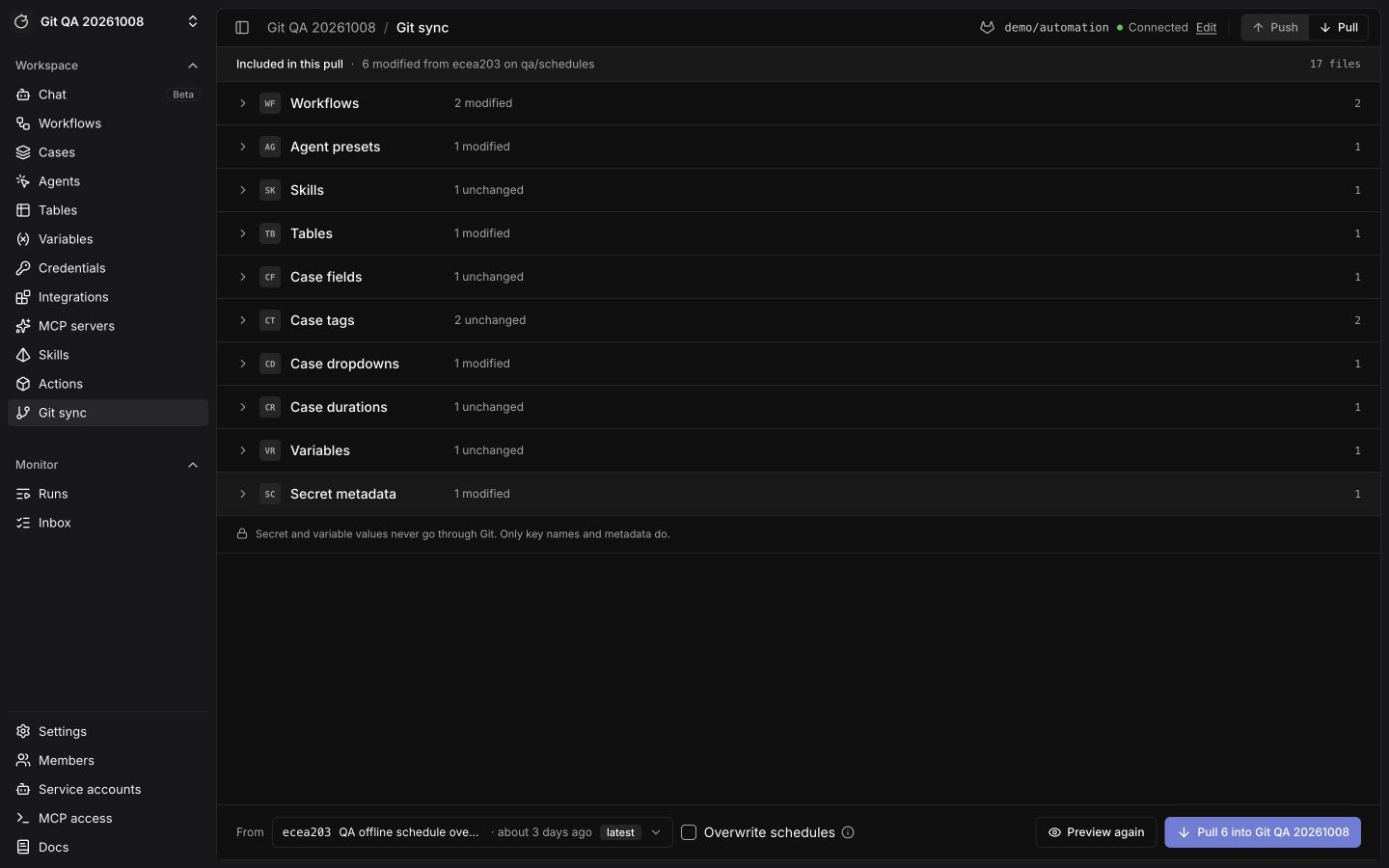This screenshot has width=1389, height=868.
Task: Click the WF badge icon beside Workflows
Action: tap(270, 103)
